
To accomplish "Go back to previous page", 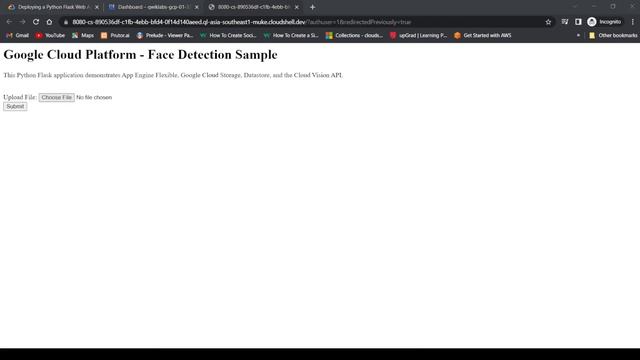I will click(x=9, y=22).
